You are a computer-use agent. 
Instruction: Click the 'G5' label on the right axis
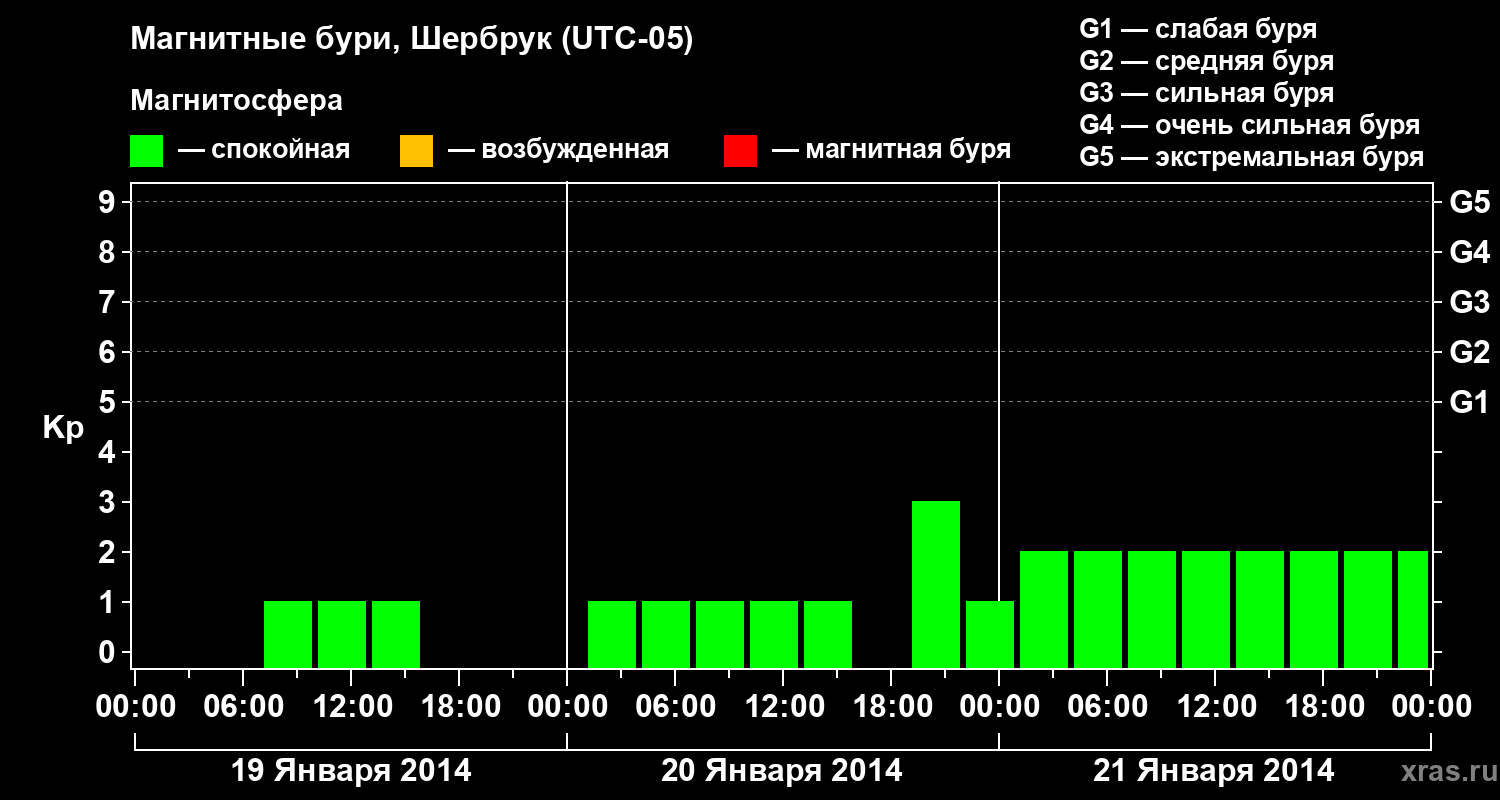coord(1470,202)
